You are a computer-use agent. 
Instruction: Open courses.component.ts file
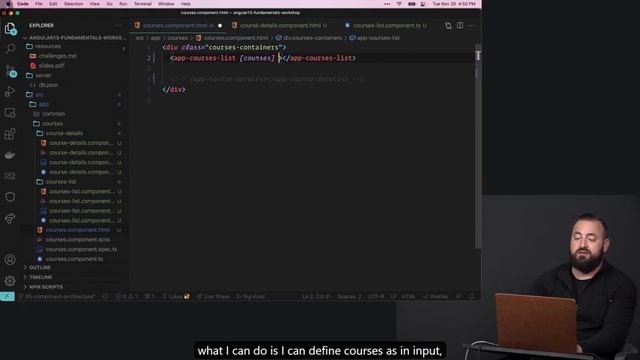click(x=74, y=259)
